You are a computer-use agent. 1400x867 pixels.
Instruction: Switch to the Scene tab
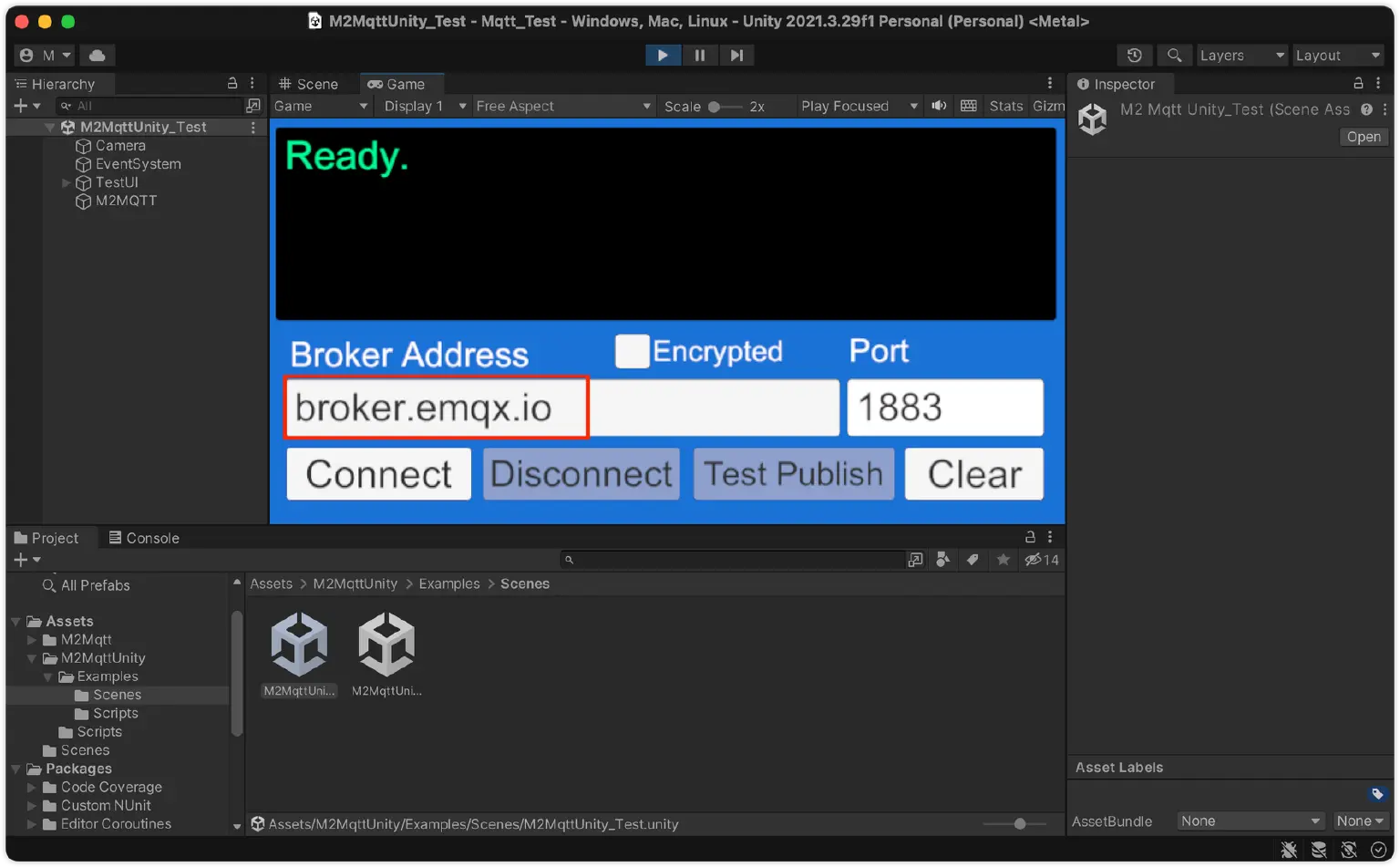coord(310,84)
